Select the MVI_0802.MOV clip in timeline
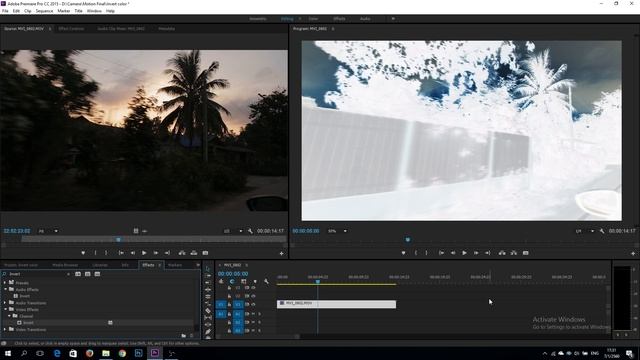640x360 pixels. (x=336, y=304)
